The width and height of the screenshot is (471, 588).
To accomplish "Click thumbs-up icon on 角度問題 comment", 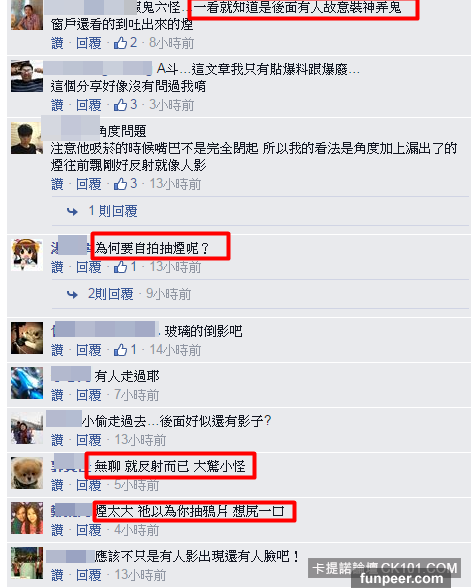I will coord(120,184).
